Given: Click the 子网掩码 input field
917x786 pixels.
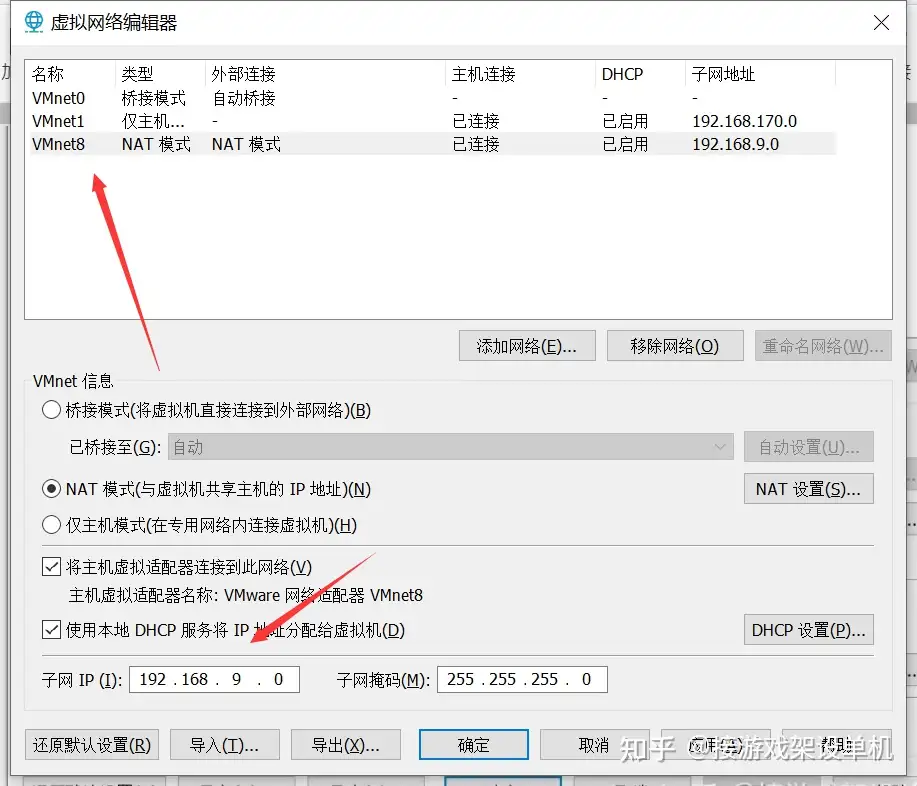Looking at the screenshot, I should 522,680.
